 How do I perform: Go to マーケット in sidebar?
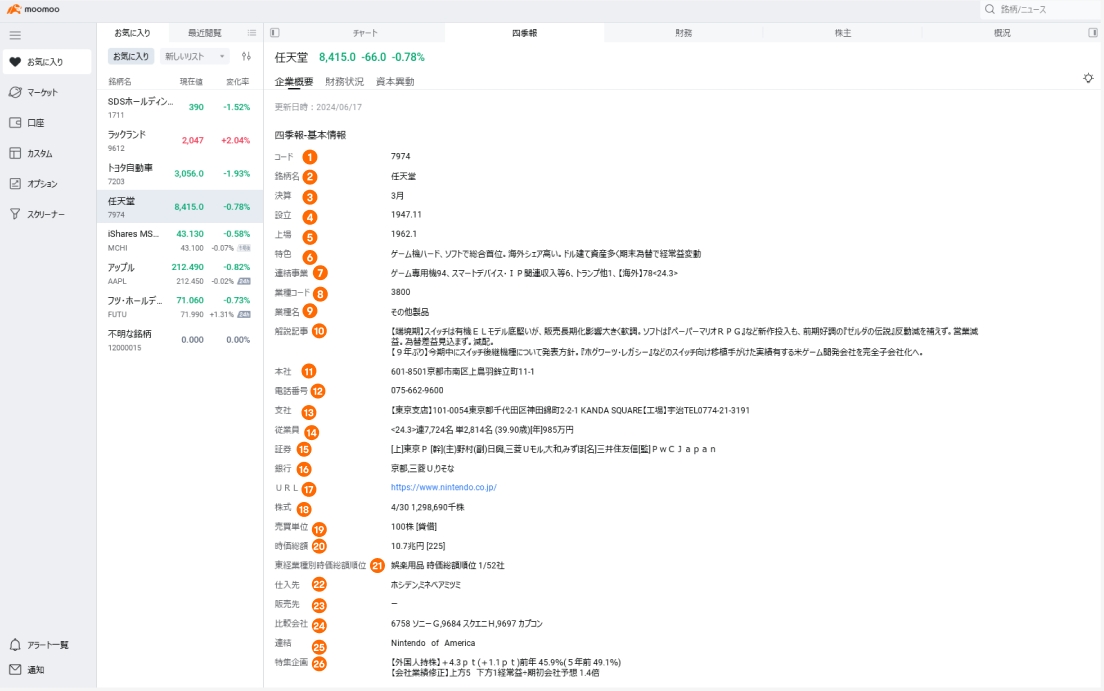pos(47,92)
